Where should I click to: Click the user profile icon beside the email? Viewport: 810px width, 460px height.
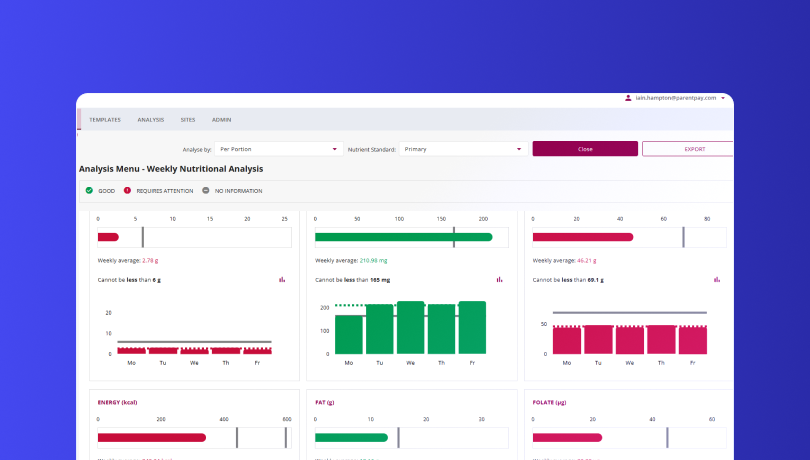click(628, 98)
